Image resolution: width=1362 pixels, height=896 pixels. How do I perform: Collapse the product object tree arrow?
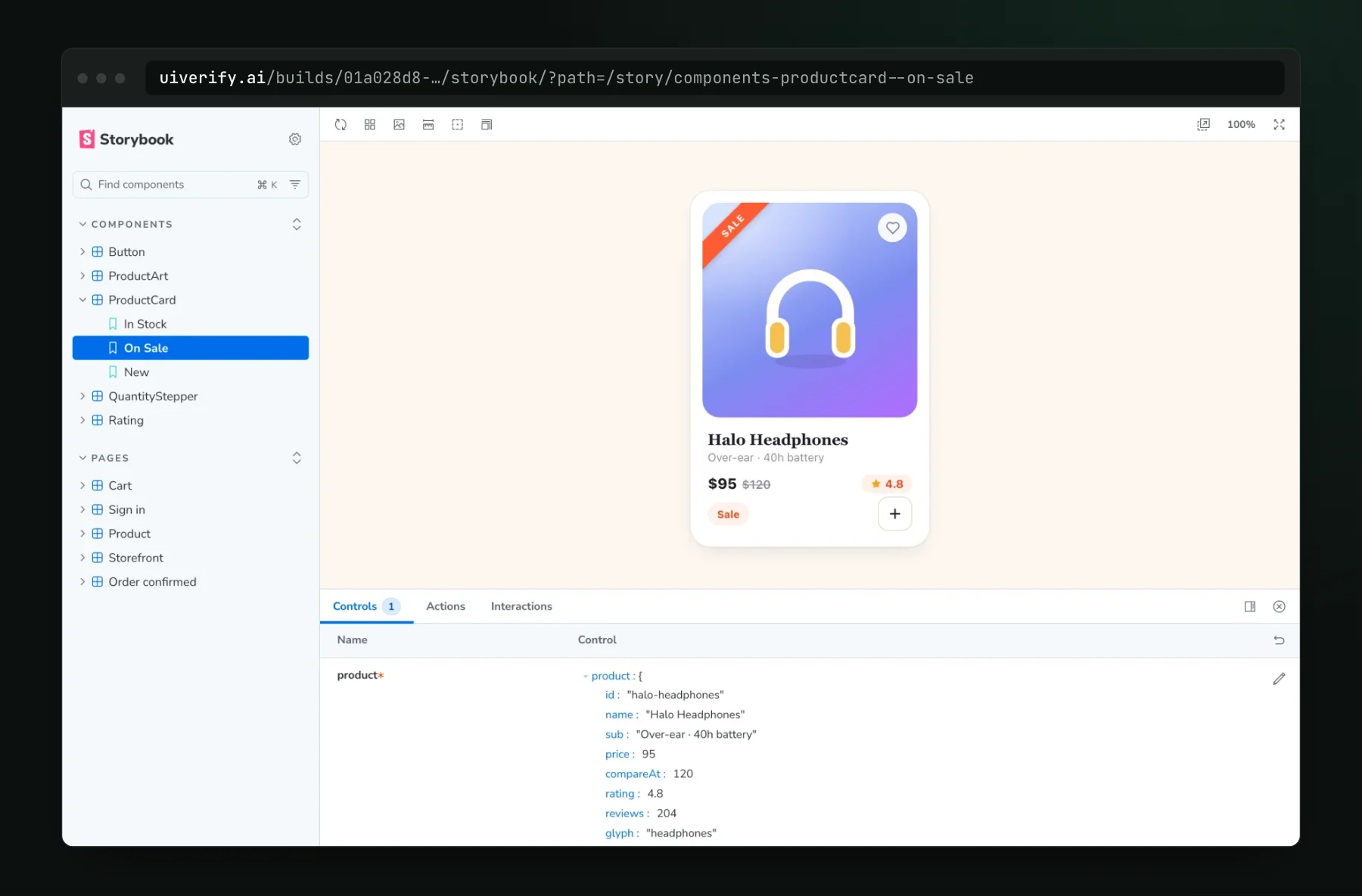click(586, 677)
